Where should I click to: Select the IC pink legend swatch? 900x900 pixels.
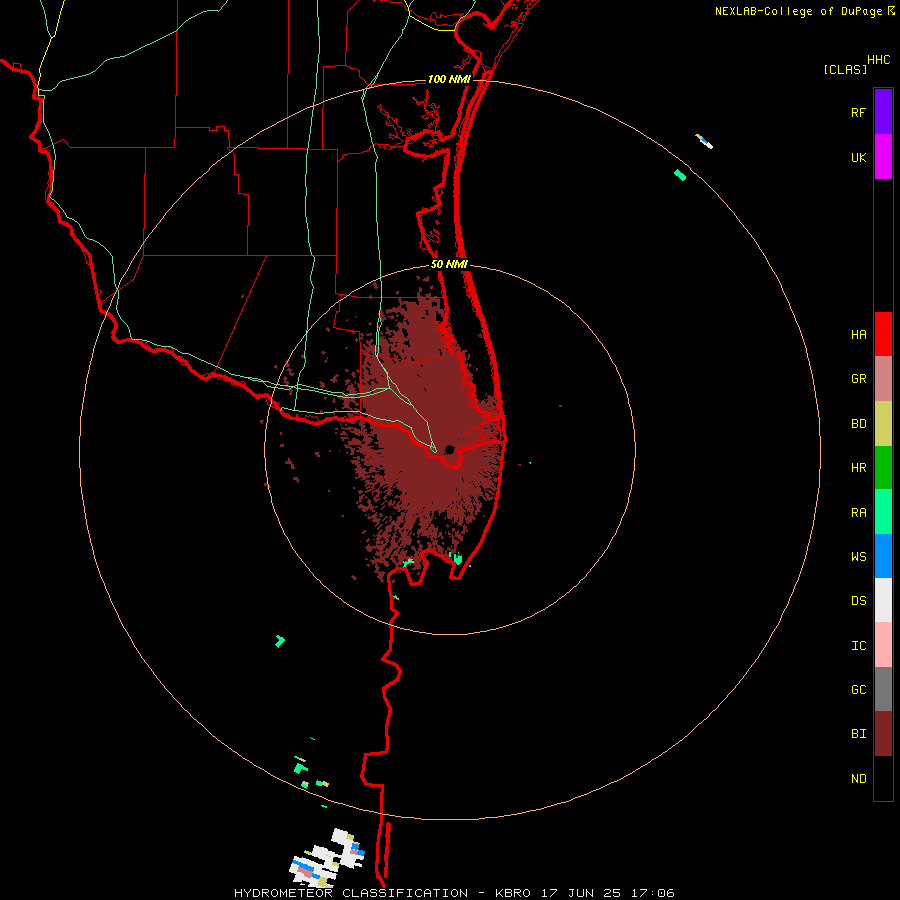883,645
